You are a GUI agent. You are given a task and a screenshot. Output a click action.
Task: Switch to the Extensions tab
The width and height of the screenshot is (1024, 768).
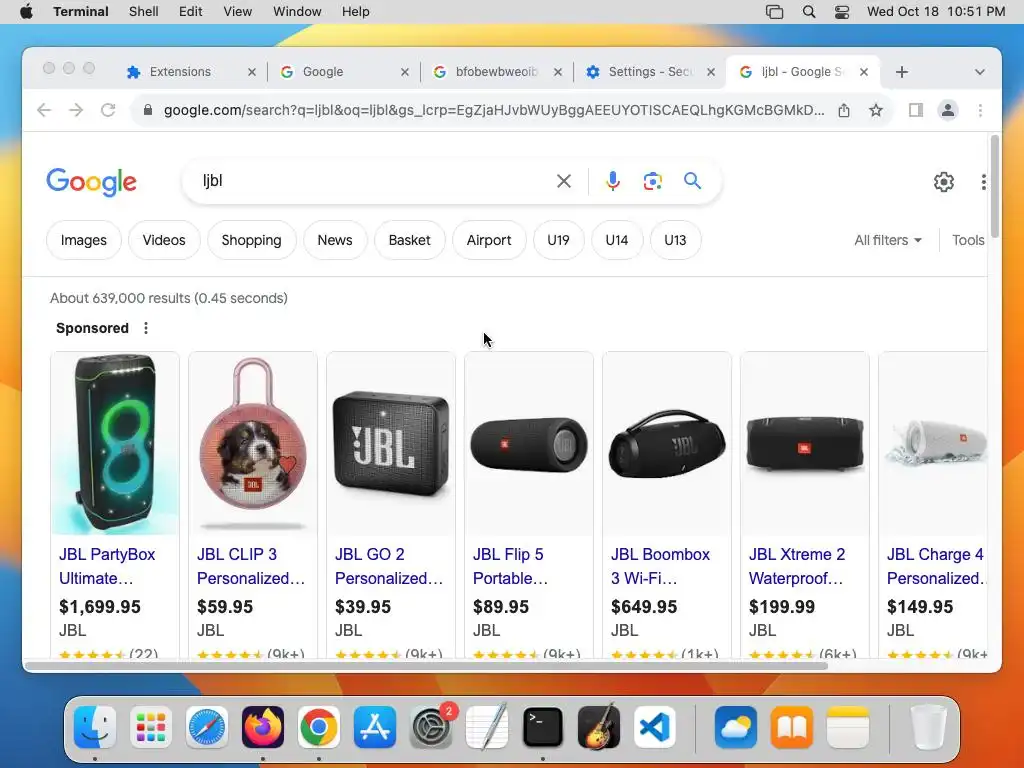[x=180, y=72]
